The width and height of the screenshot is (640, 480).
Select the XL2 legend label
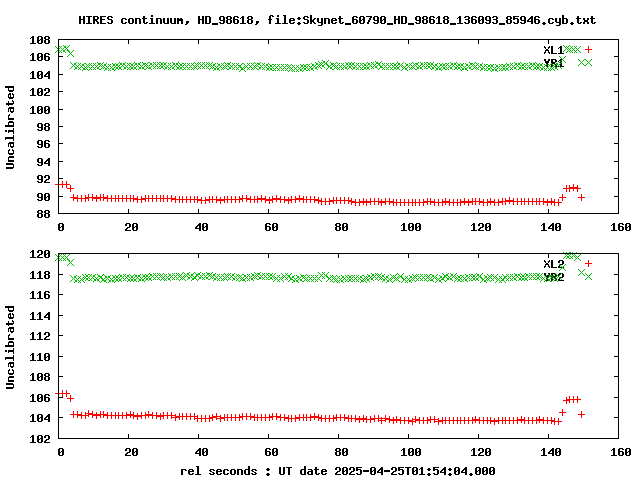click(x=553, y=264)
